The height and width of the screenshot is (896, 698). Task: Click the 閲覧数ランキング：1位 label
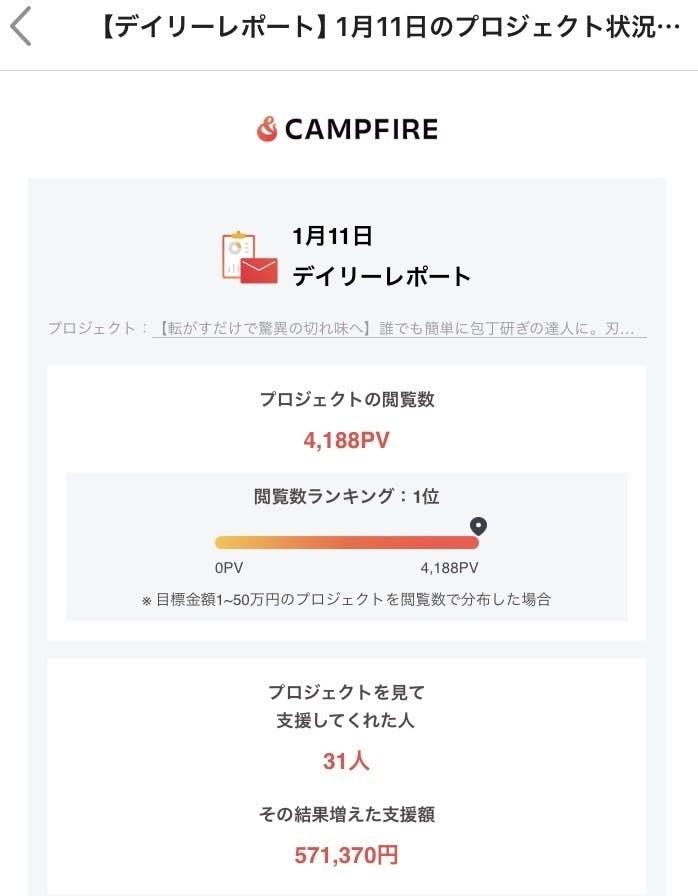coord(347,496)
